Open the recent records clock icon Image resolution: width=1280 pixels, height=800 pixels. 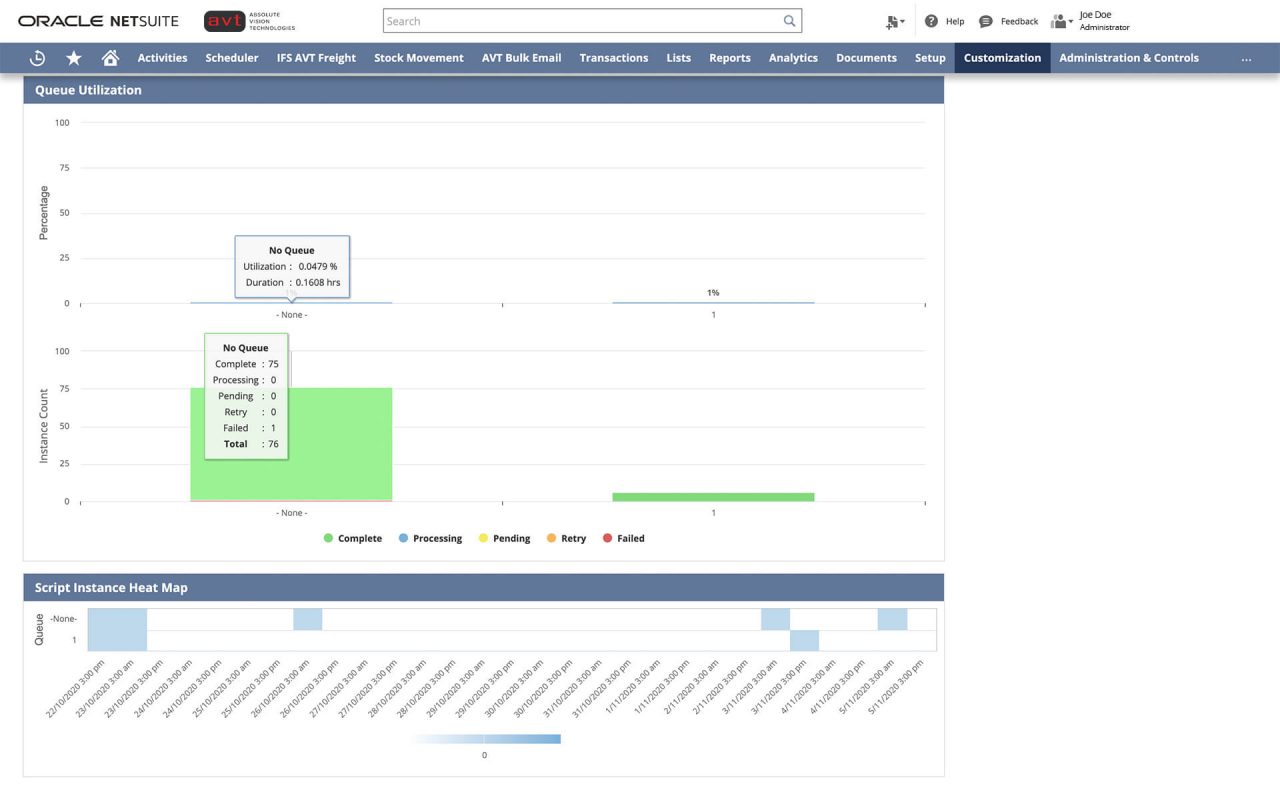pyautogui.click(x=37, y=57)
